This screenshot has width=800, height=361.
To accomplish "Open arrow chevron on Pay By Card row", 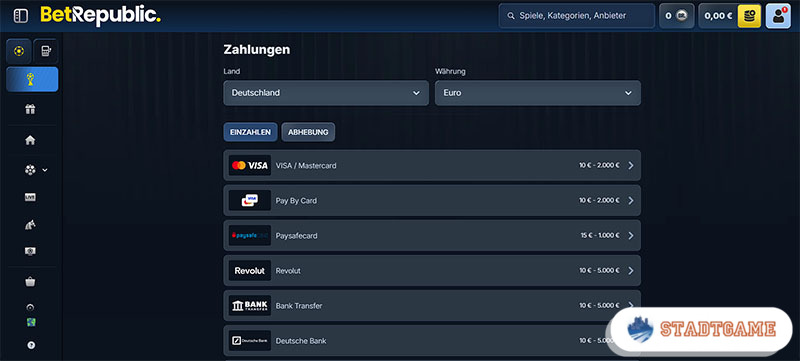I will tap(631, 200).
